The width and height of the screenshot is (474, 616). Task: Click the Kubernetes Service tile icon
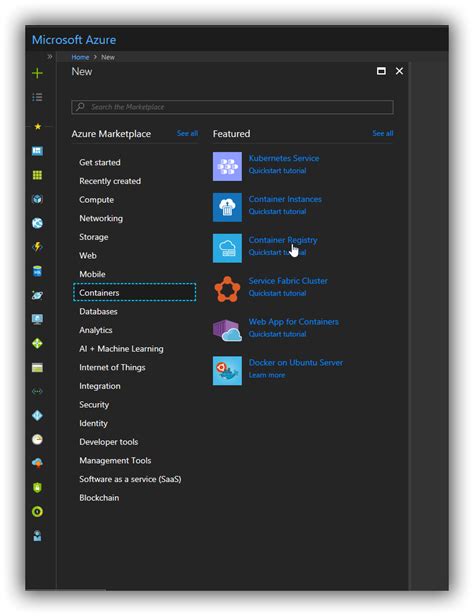[227, 167]
